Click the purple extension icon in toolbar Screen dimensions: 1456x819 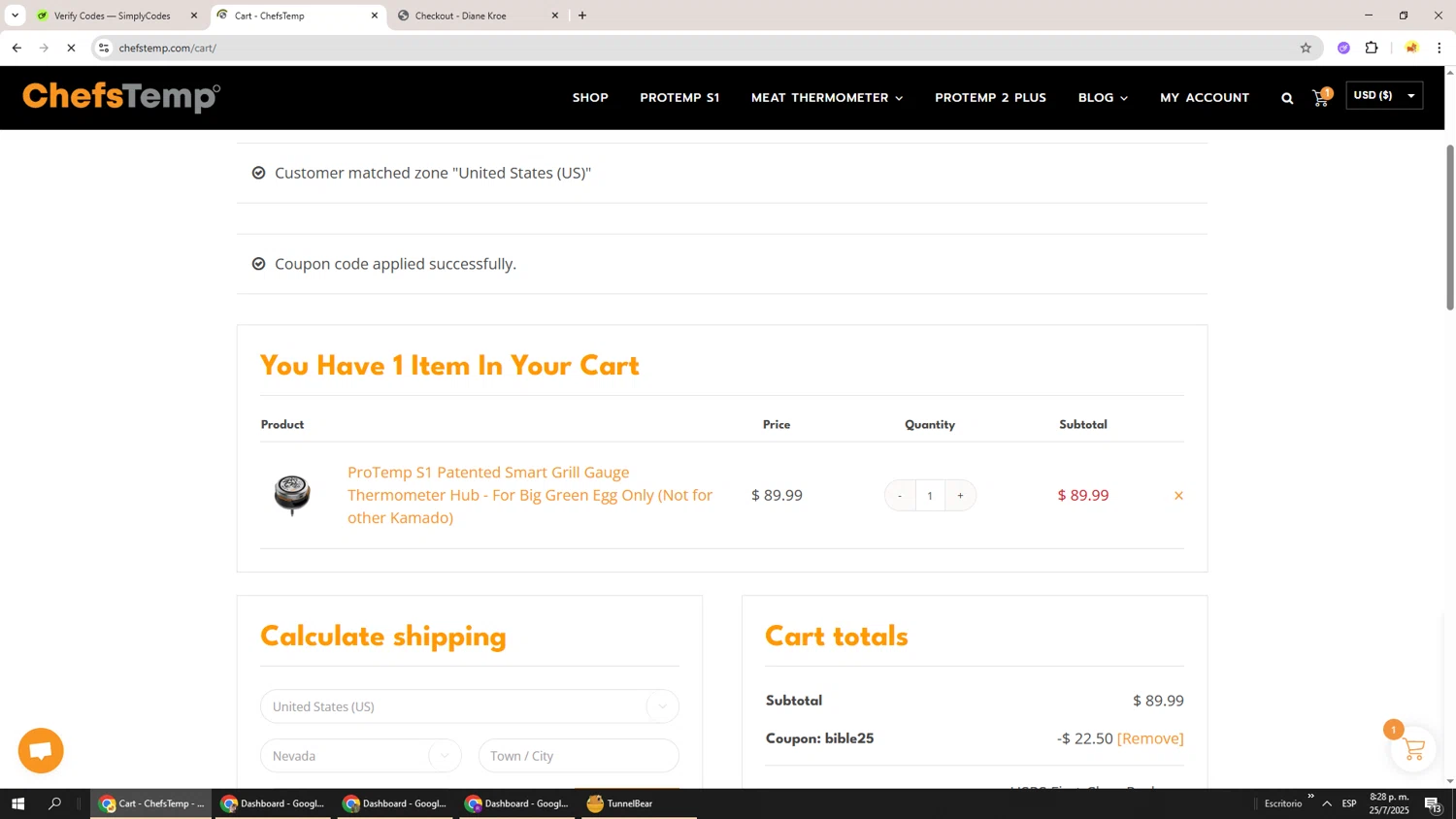[1343, 48]
